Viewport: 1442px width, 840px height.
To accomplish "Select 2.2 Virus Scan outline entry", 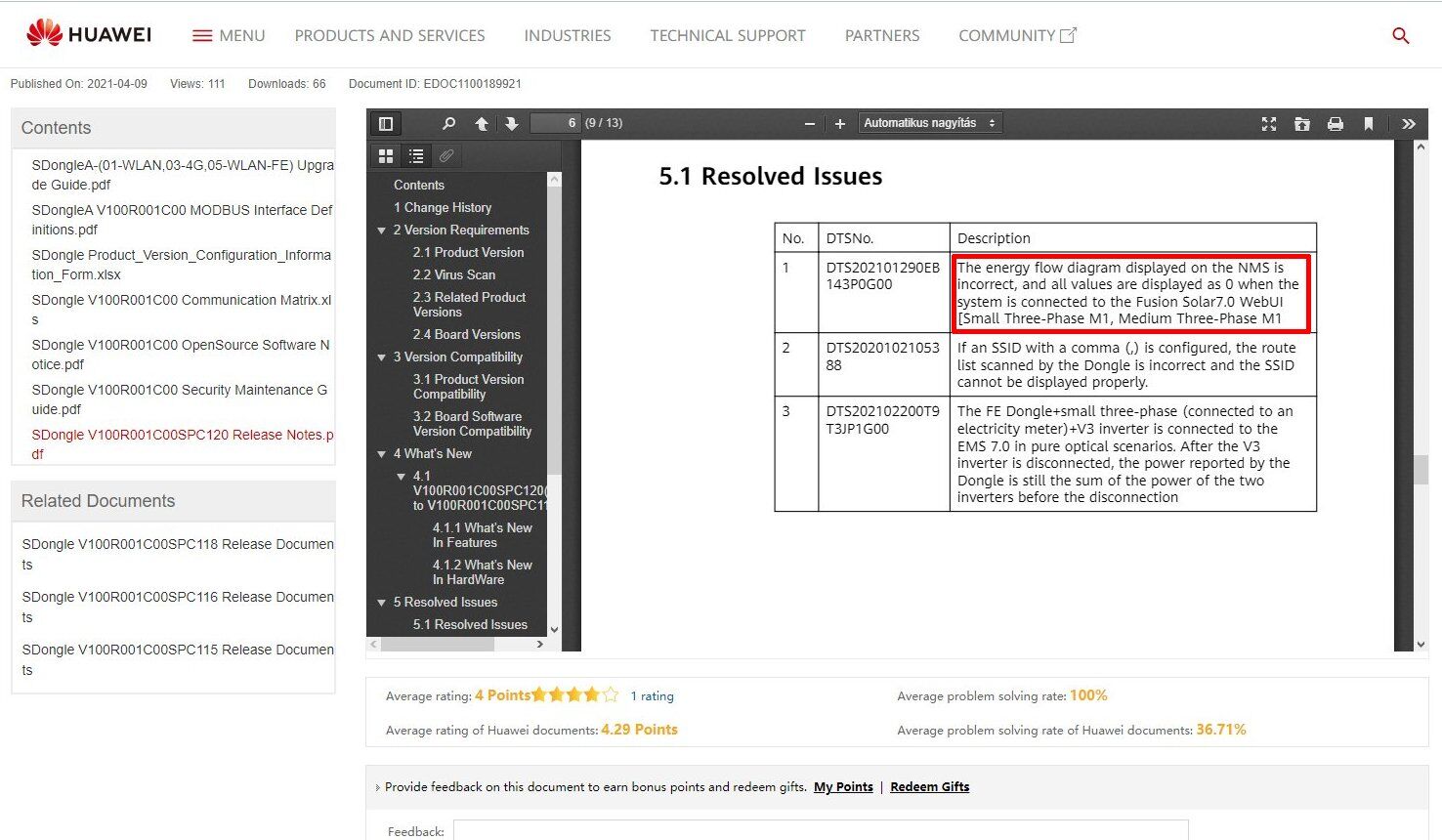I will point(454,274).
